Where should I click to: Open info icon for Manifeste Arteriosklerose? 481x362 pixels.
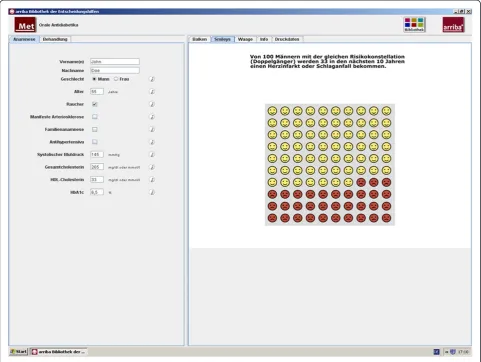(152, 117)
